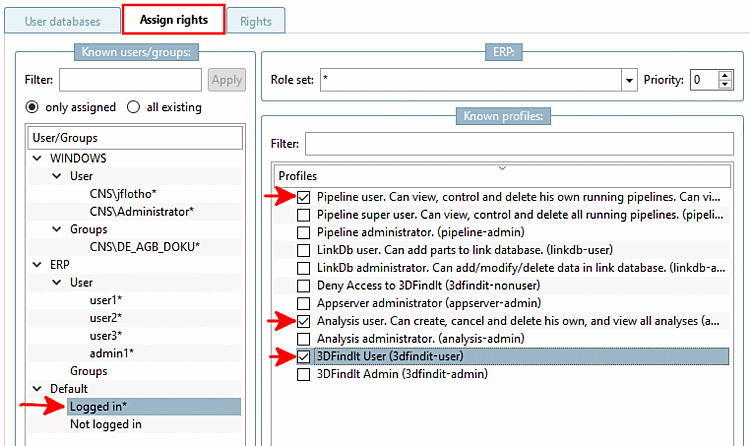Click the Known users Filter text field

pyautogui.click(x=131, y=80)
